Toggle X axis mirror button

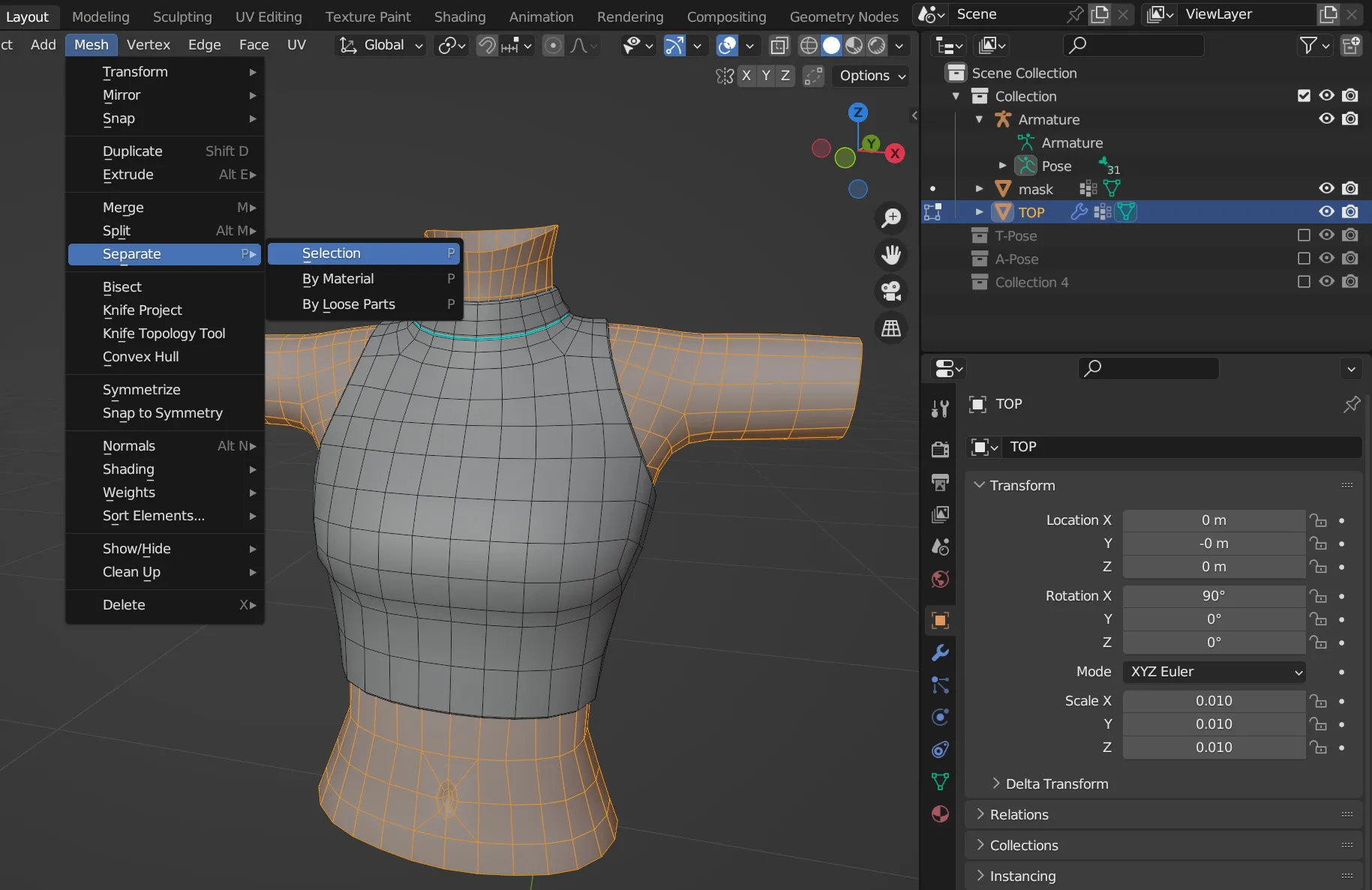tap(746, 76)
